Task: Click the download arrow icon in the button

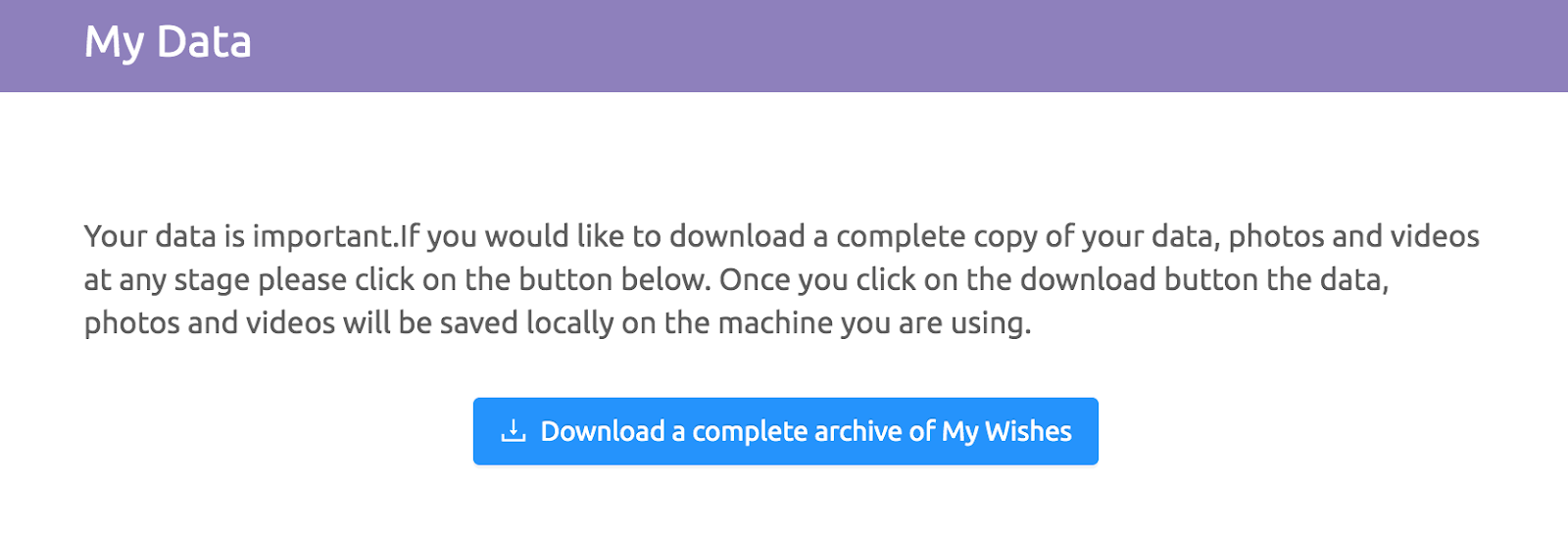Action: point(514,431)
